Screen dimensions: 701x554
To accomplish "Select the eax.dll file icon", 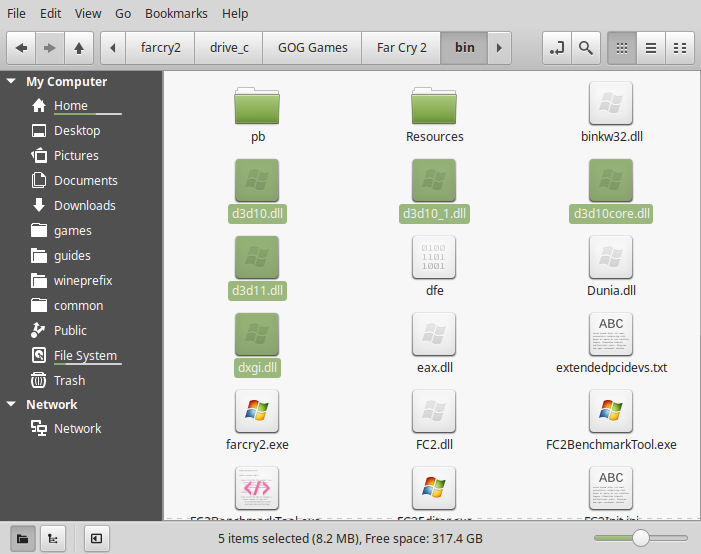I will [x=434, y=334].
